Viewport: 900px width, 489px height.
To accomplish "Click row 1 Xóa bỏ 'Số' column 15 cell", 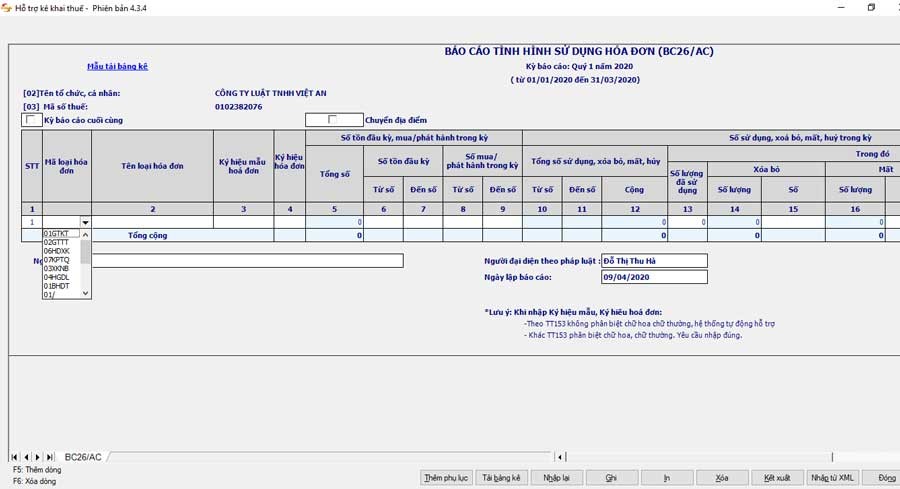I will (793, 222).
